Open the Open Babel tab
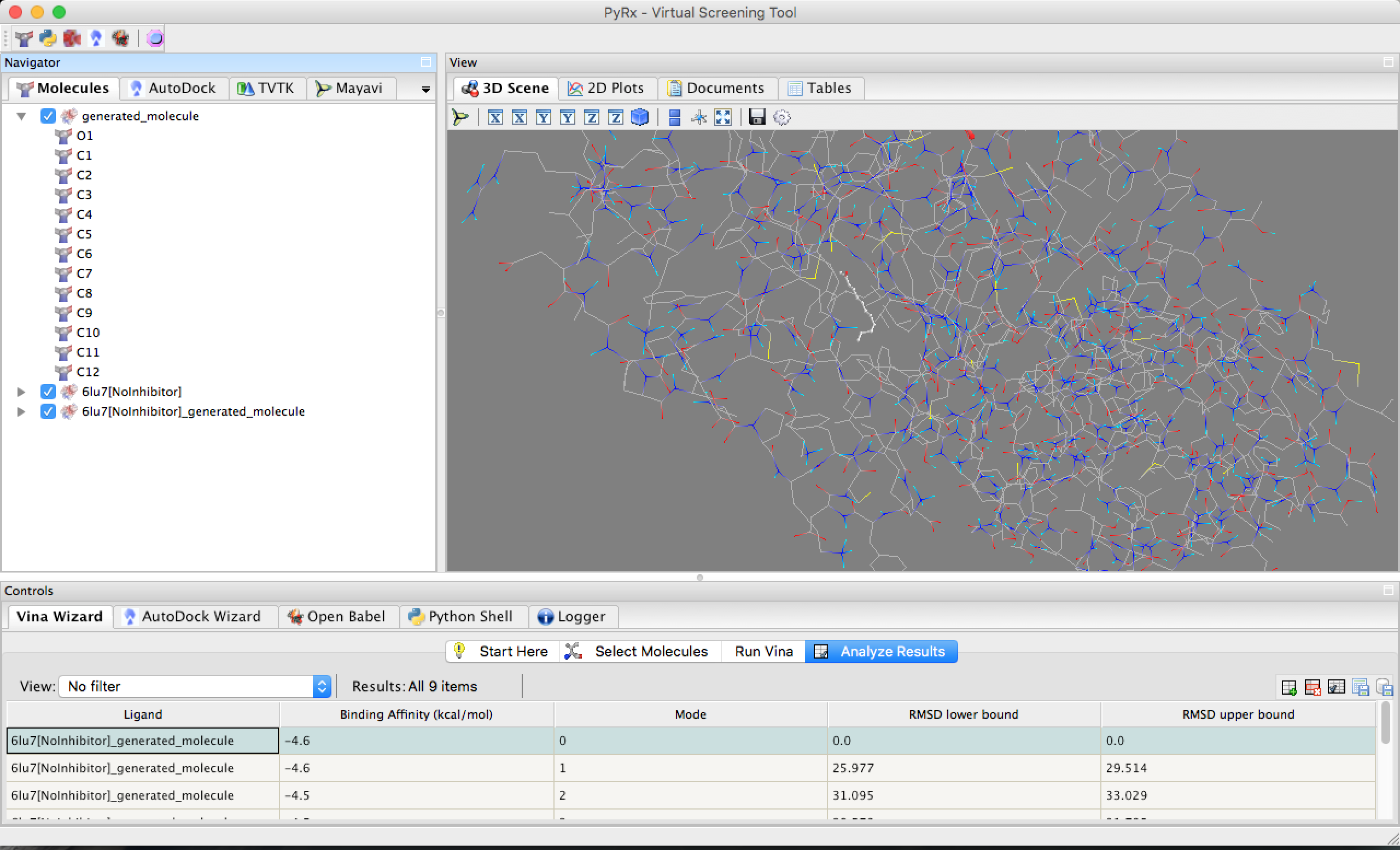 337,616
